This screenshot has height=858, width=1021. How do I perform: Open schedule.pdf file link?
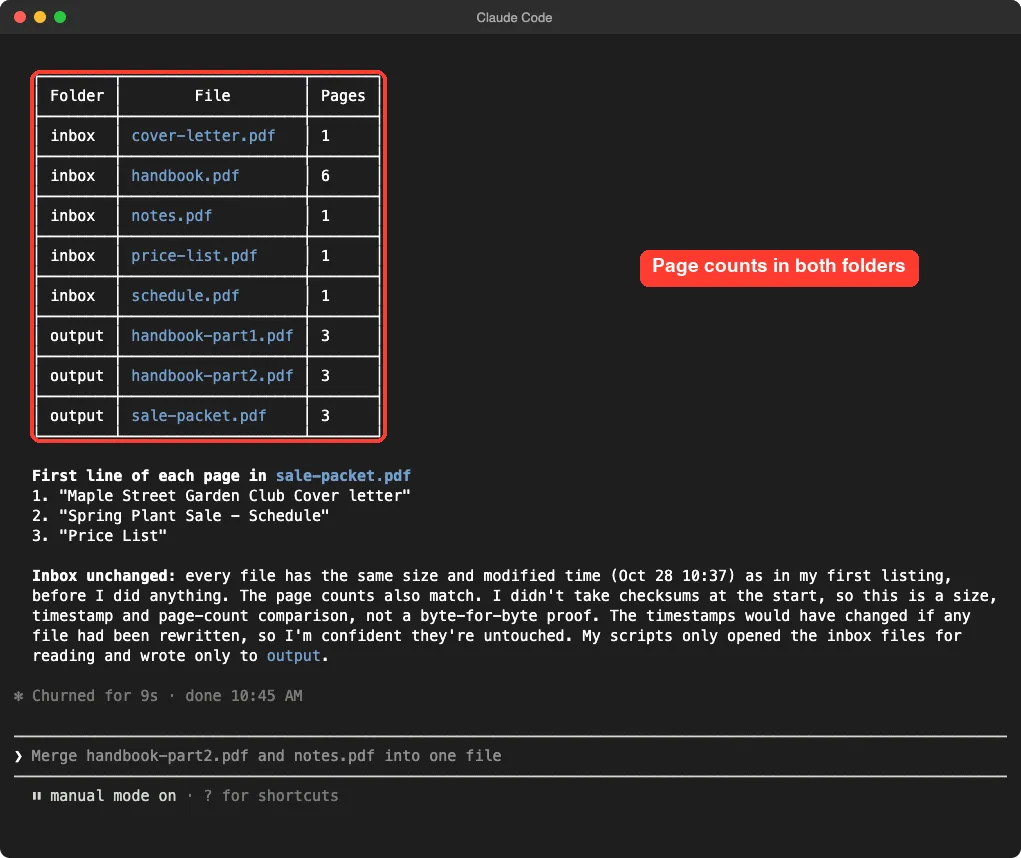tap(185, 296)
